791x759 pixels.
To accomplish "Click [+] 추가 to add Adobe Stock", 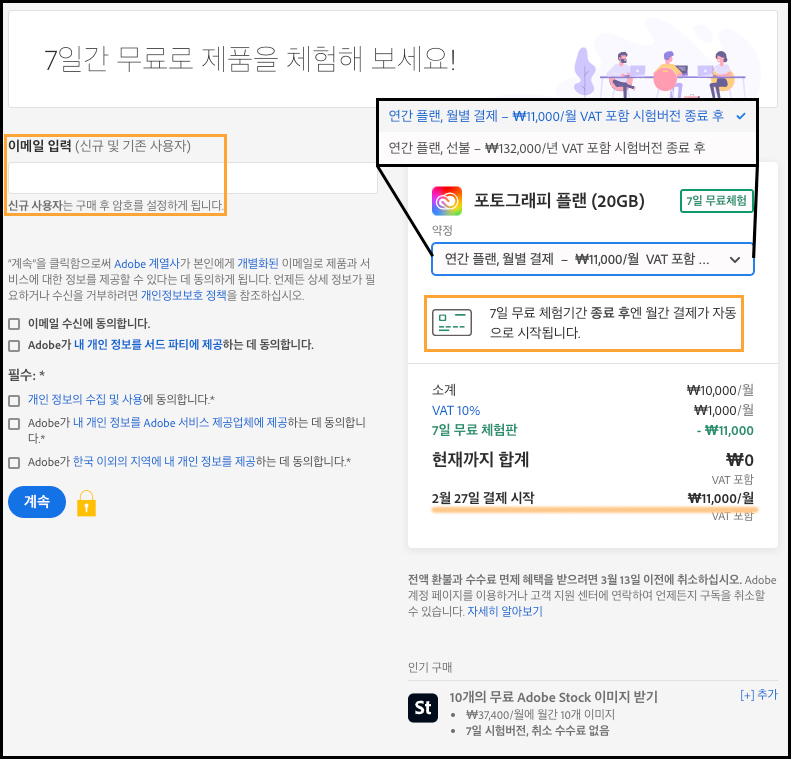I will coord(759,695).
